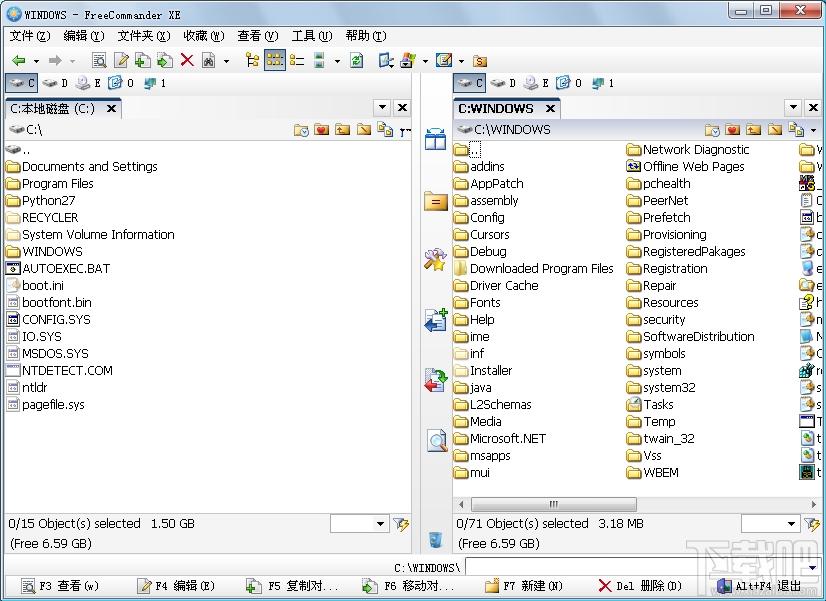The image size is (826, 601).
Task: Click the tools and star middle icon
Action: pos(436,259)
